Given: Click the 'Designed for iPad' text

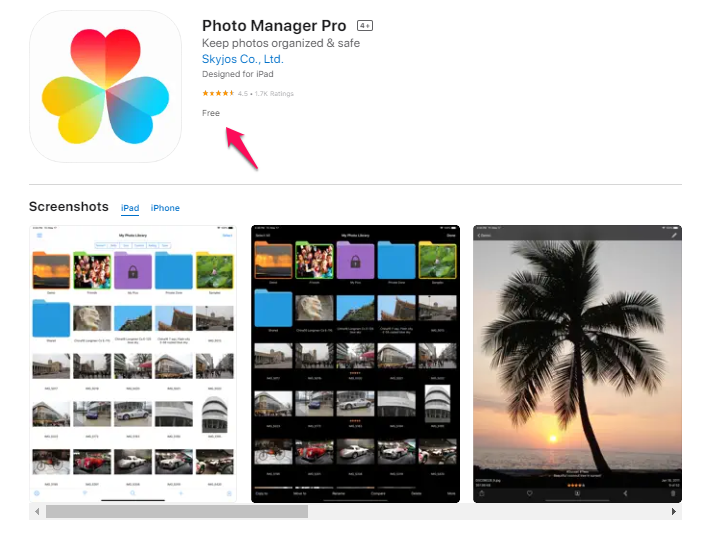Looking at the screenshot, I should 237,74.
